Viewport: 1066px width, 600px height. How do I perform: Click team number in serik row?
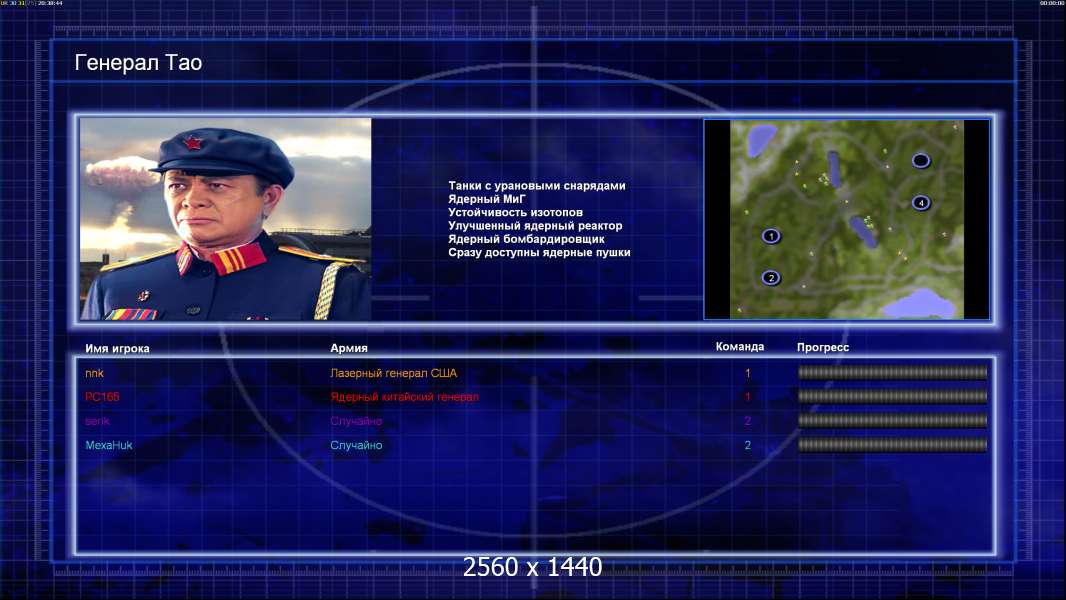pyautogui.click(x=748, y=421)
